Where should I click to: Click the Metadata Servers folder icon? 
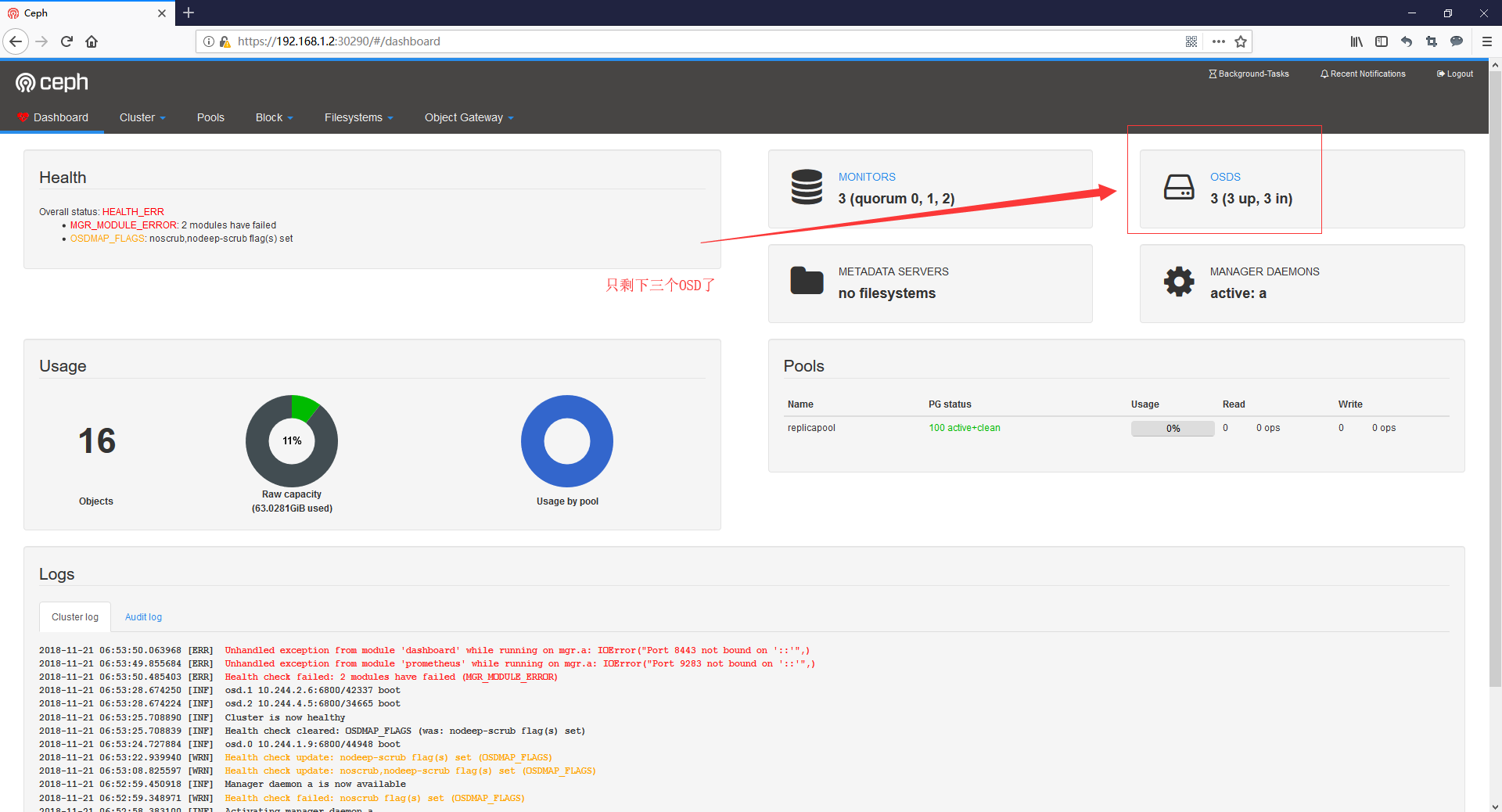click(x=807, y=281)
